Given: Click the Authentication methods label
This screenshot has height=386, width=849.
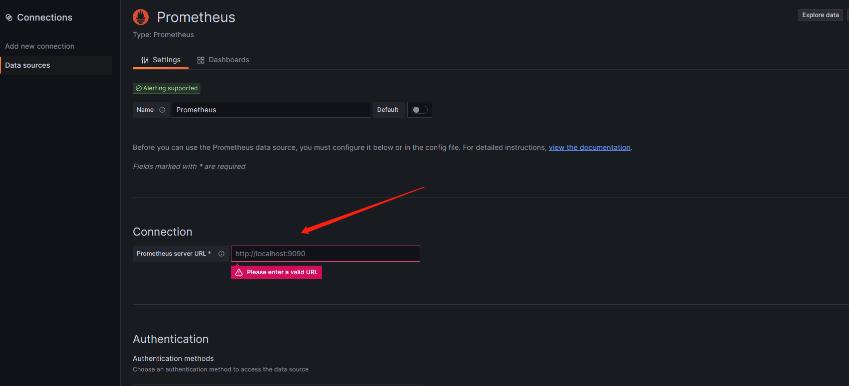Looking at the screenshot, I should tap(173, 358).
